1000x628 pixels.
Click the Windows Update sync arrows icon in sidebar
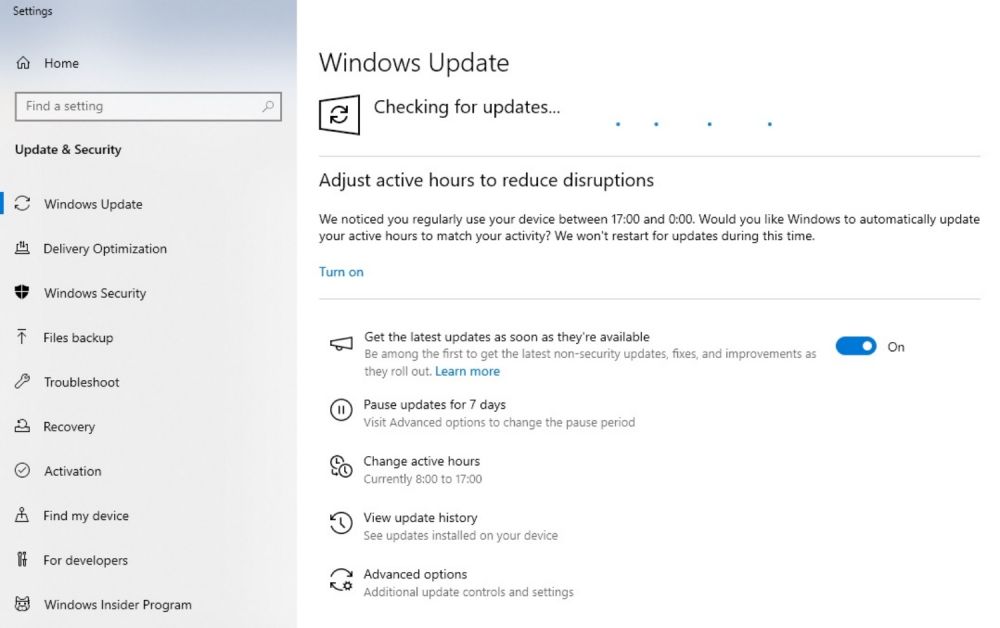coord(22,203)
